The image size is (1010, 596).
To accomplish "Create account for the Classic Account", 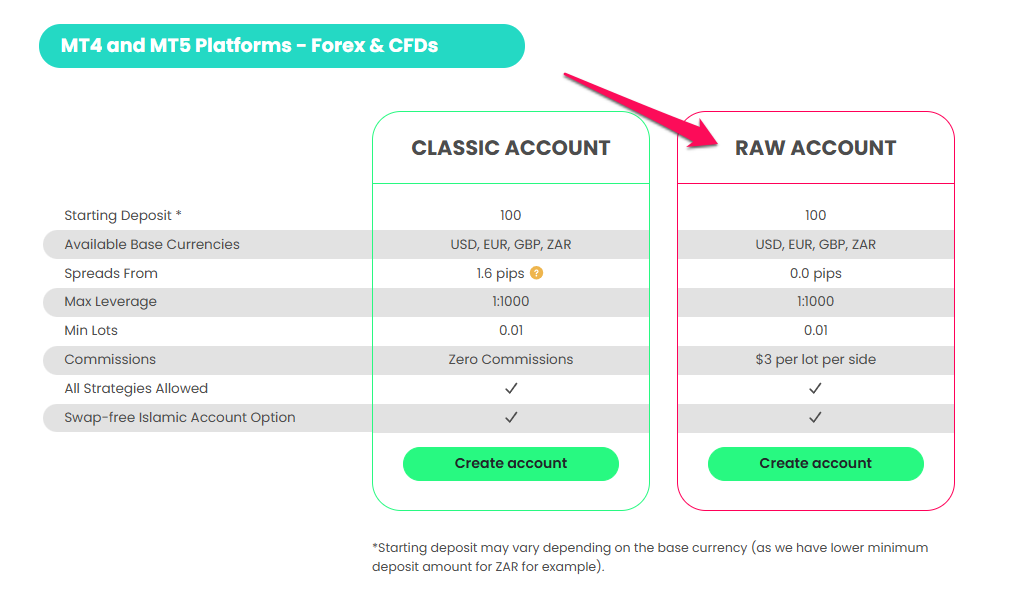I will [x=511, y=463].
